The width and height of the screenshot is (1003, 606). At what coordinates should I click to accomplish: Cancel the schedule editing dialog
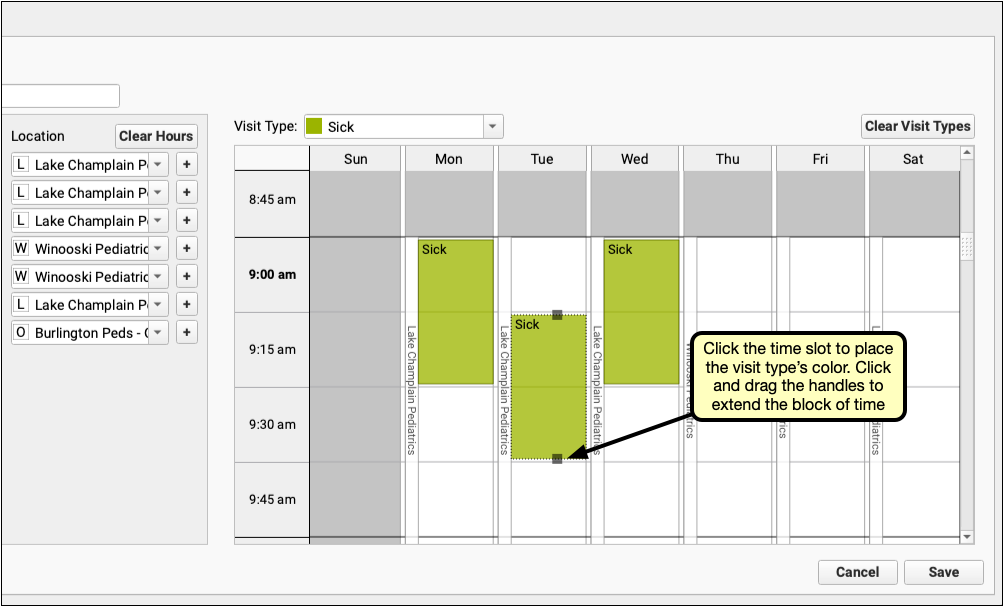pyautogui.click(x=857, y=573)
